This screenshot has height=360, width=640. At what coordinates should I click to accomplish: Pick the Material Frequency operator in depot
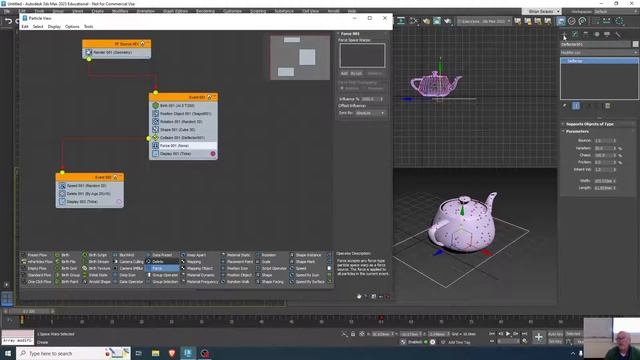200,282
